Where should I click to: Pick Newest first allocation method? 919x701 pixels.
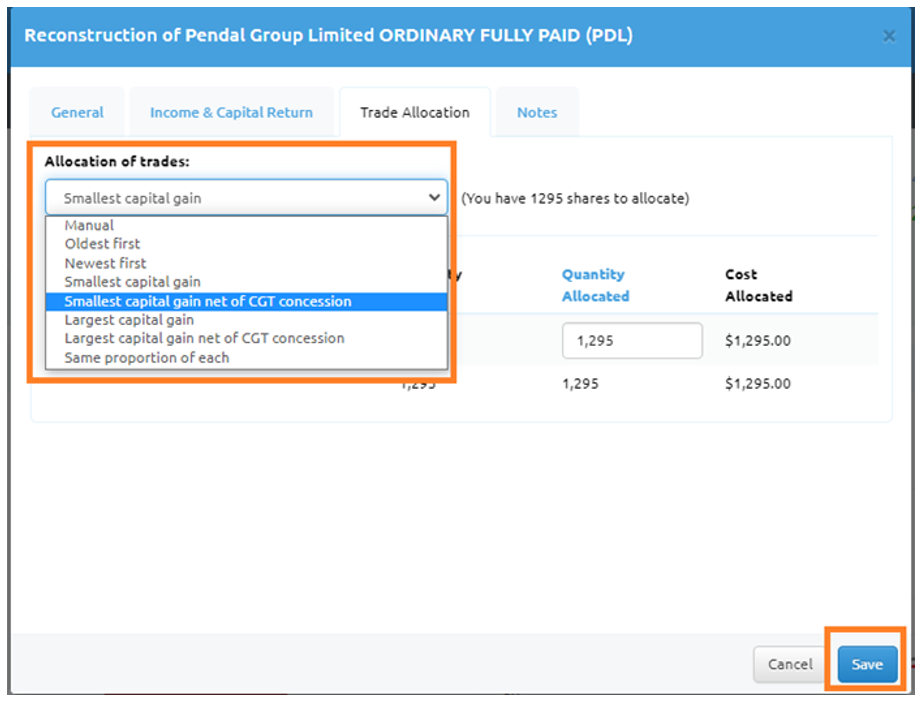tap(105, 263)
